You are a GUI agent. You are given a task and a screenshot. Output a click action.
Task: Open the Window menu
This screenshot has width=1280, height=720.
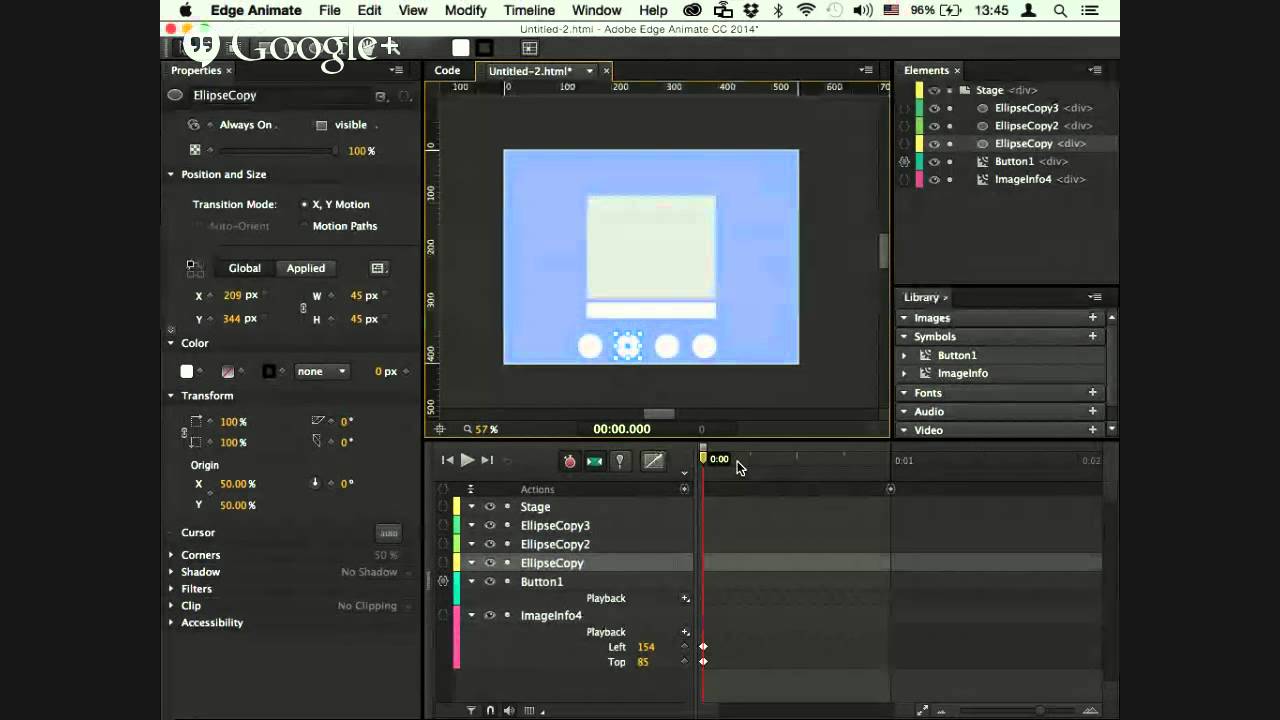pos(597,10)
